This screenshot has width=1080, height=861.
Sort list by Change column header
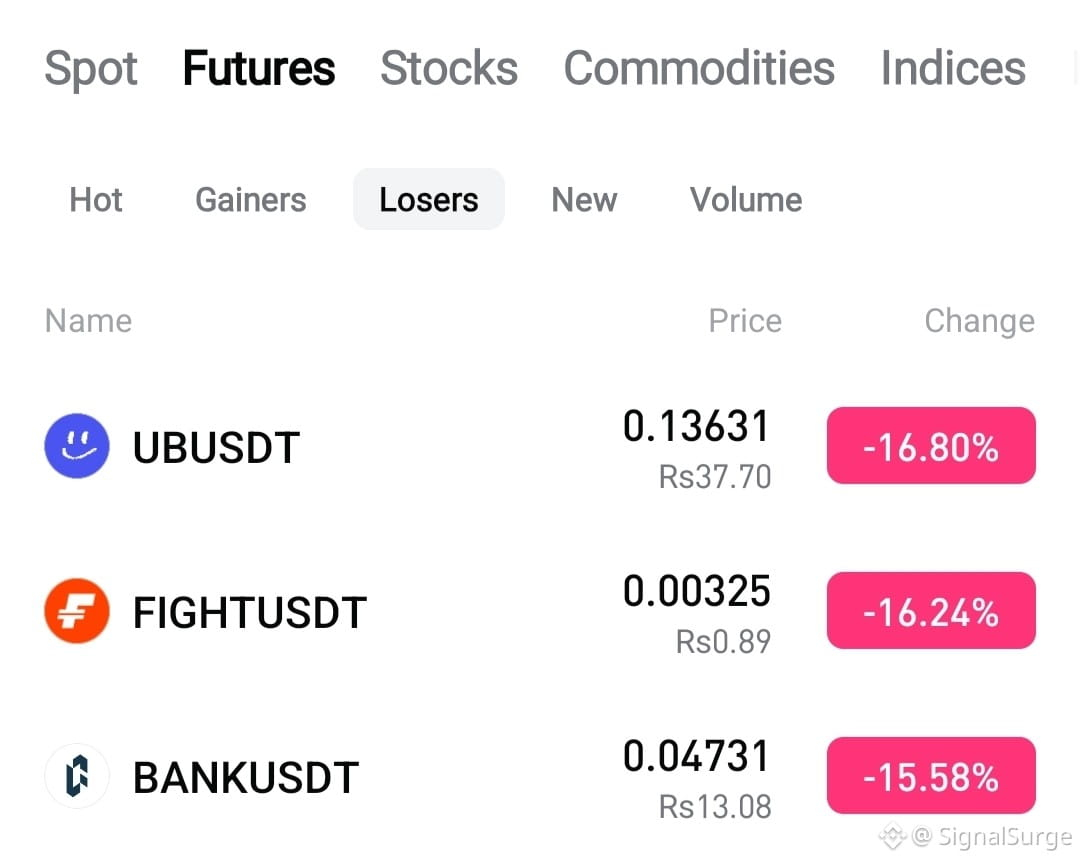979,321
